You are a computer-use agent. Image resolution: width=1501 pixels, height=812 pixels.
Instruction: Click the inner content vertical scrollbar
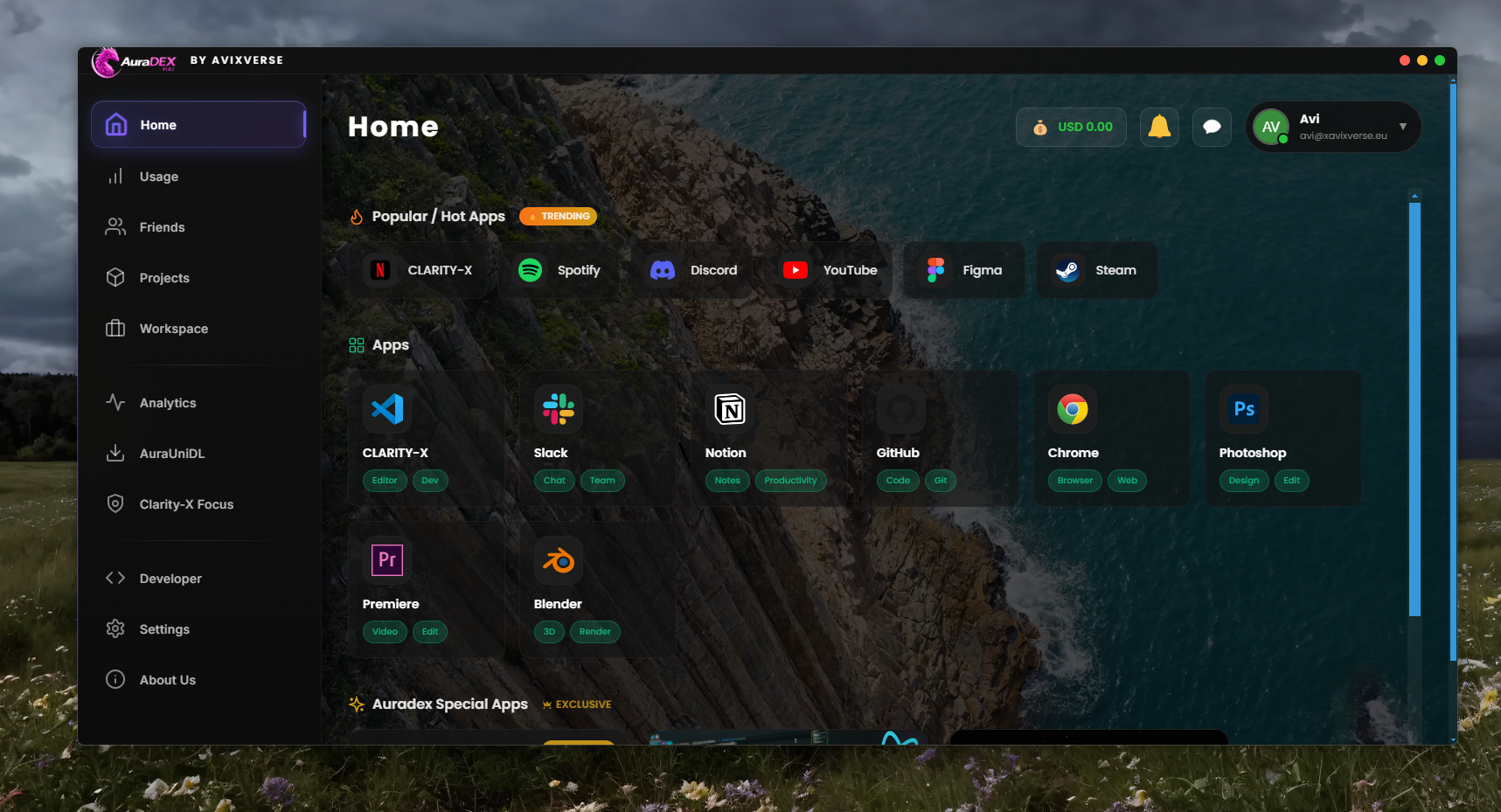[x=1414, y=409]
